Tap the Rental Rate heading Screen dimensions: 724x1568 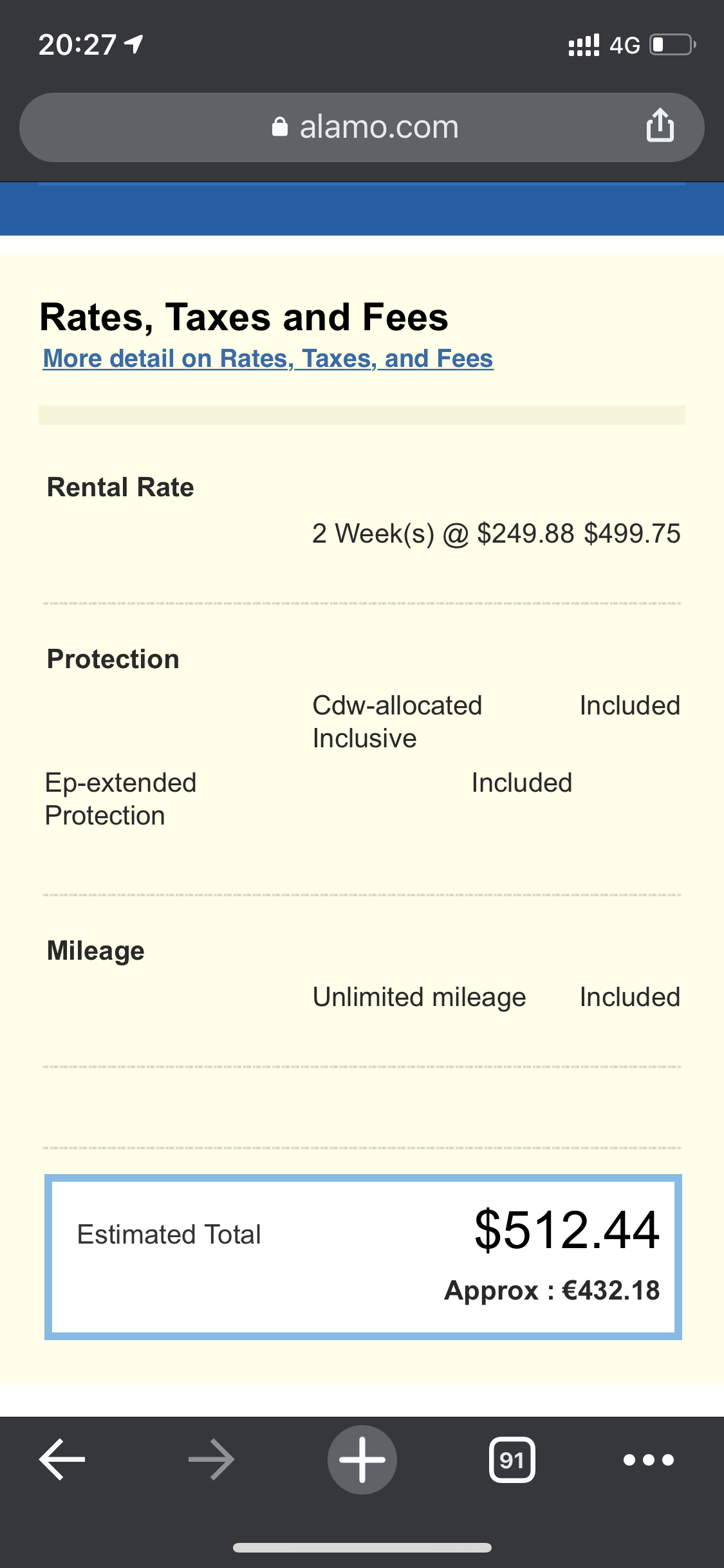[x=120, y=487]
